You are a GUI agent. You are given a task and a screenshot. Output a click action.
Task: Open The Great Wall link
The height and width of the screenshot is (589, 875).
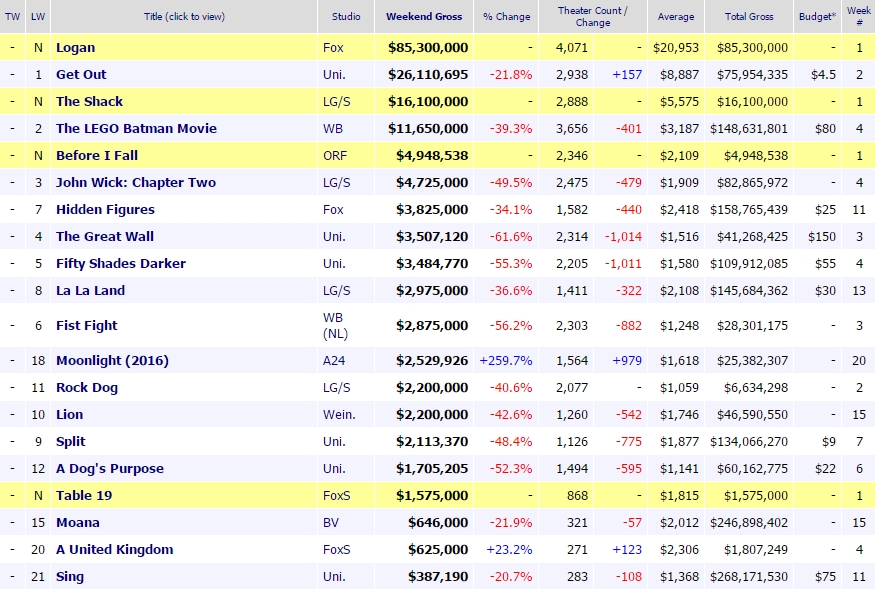tap(105, 236)
